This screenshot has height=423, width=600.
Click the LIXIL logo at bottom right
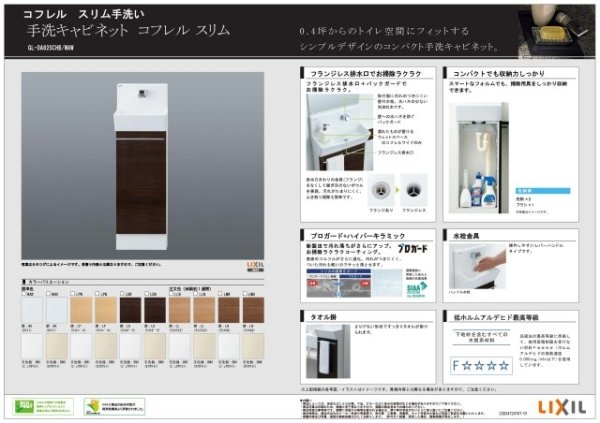pos(562,407)
